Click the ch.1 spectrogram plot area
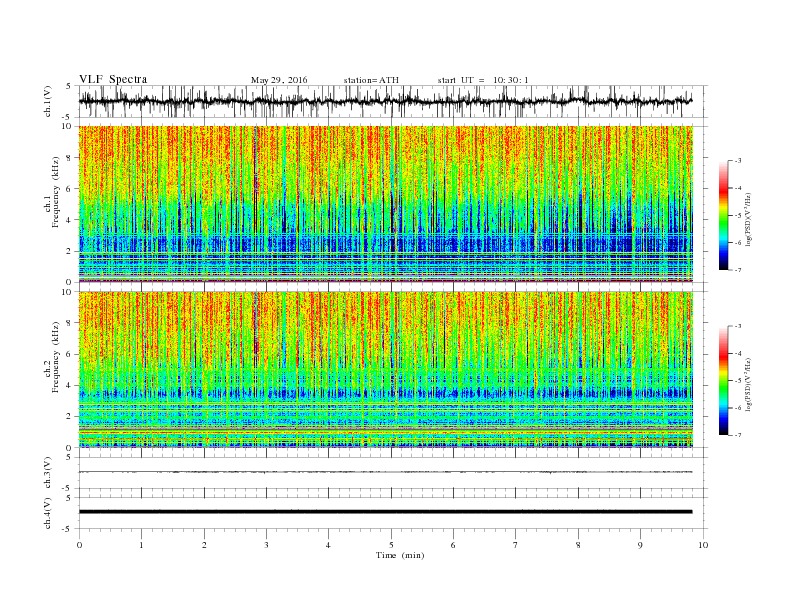Screen dimensions: 792x612 pos(386,204)
